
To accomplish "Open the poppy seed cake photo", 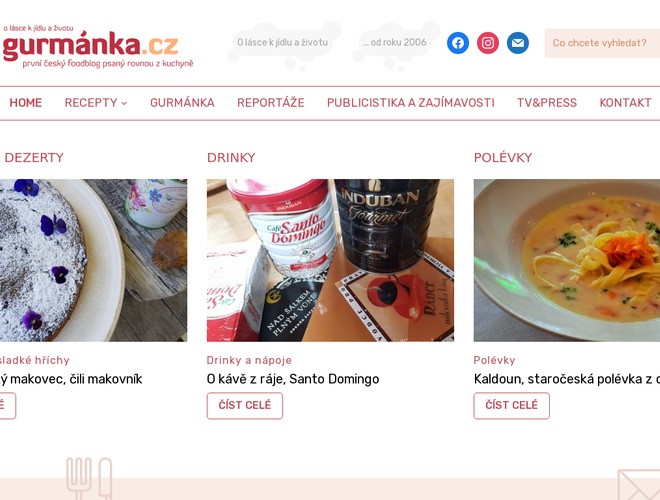I will tap(93, 260).
